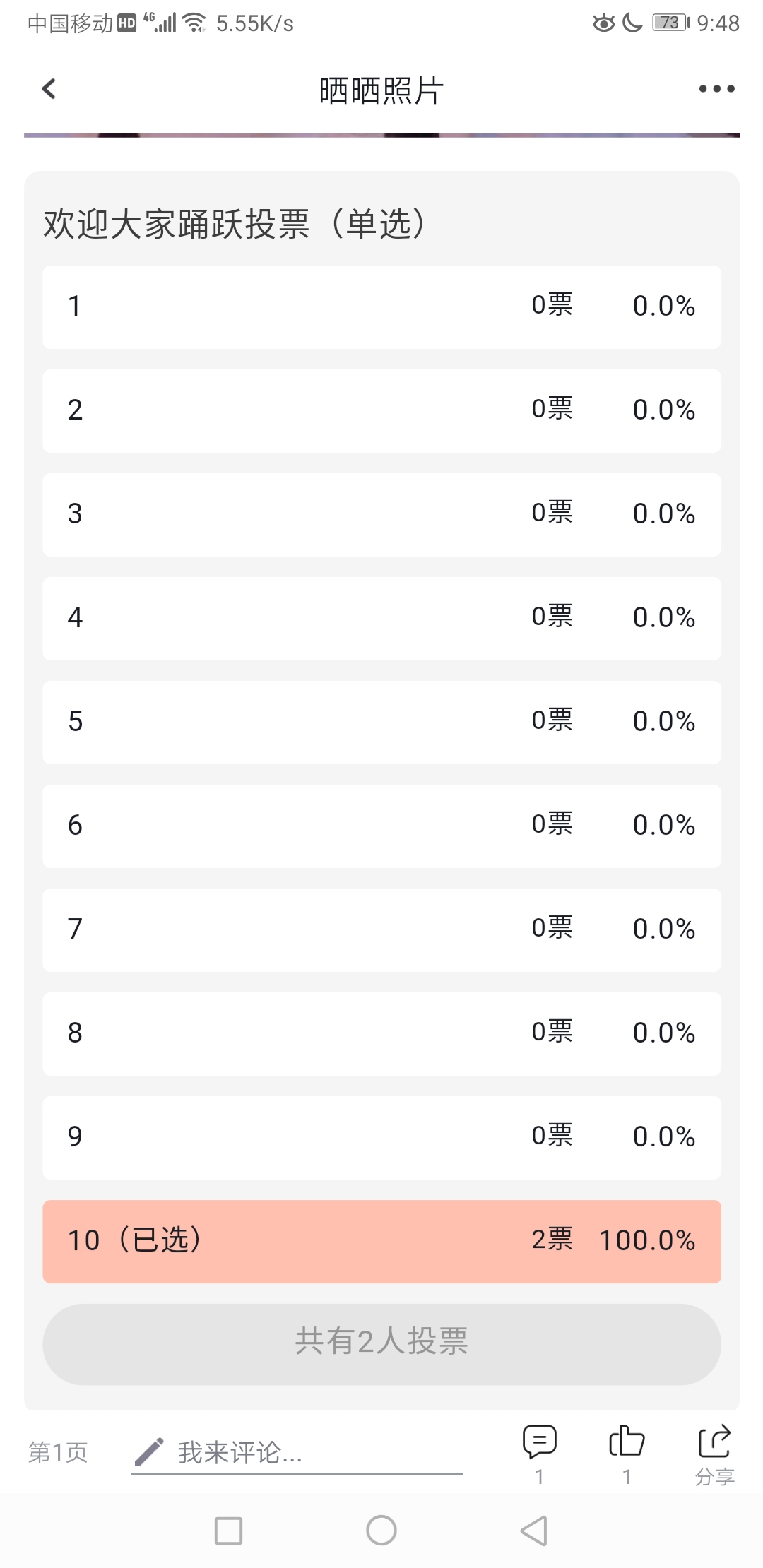This screenshot has height=1568, width=763.
Task: Focus the 我来评论 comment input field
Action: 297,1454
